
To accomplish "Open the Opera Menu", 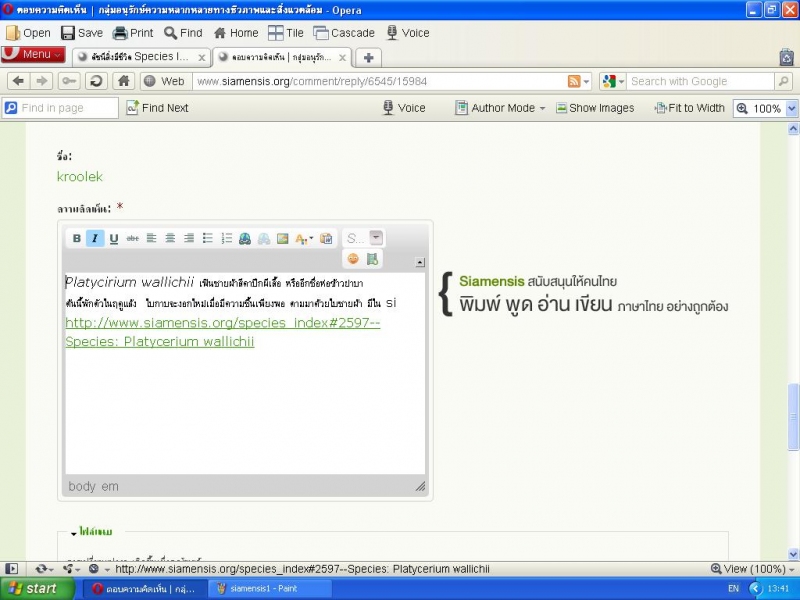I will coord(34,54).
